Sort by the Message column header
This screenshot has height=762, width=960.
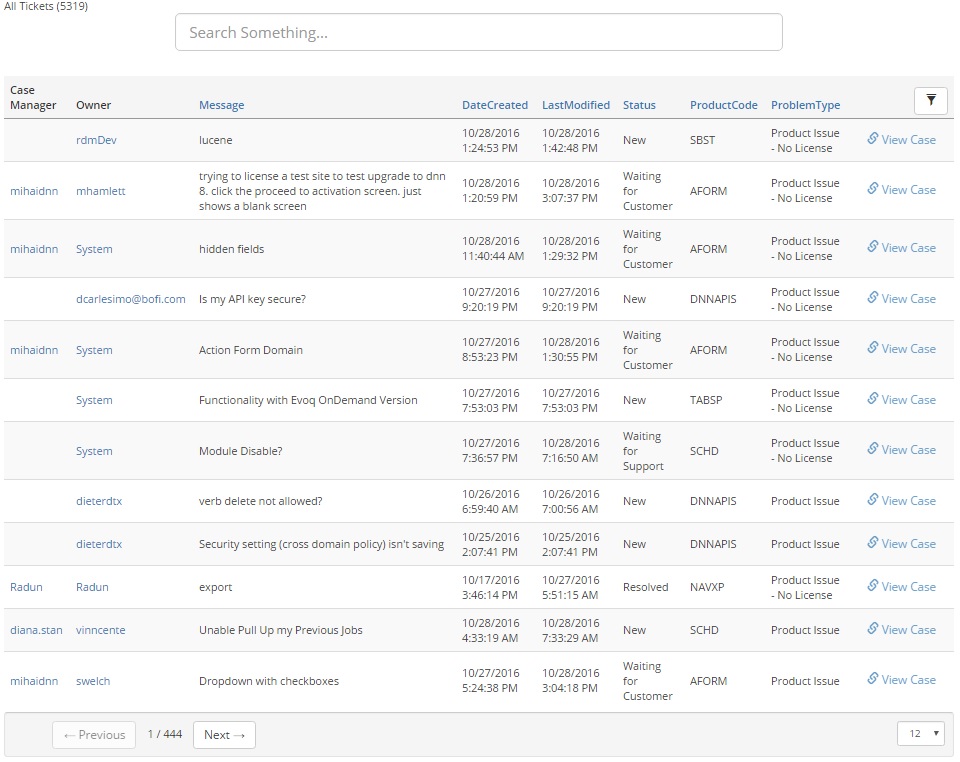[x=221, y=105]
